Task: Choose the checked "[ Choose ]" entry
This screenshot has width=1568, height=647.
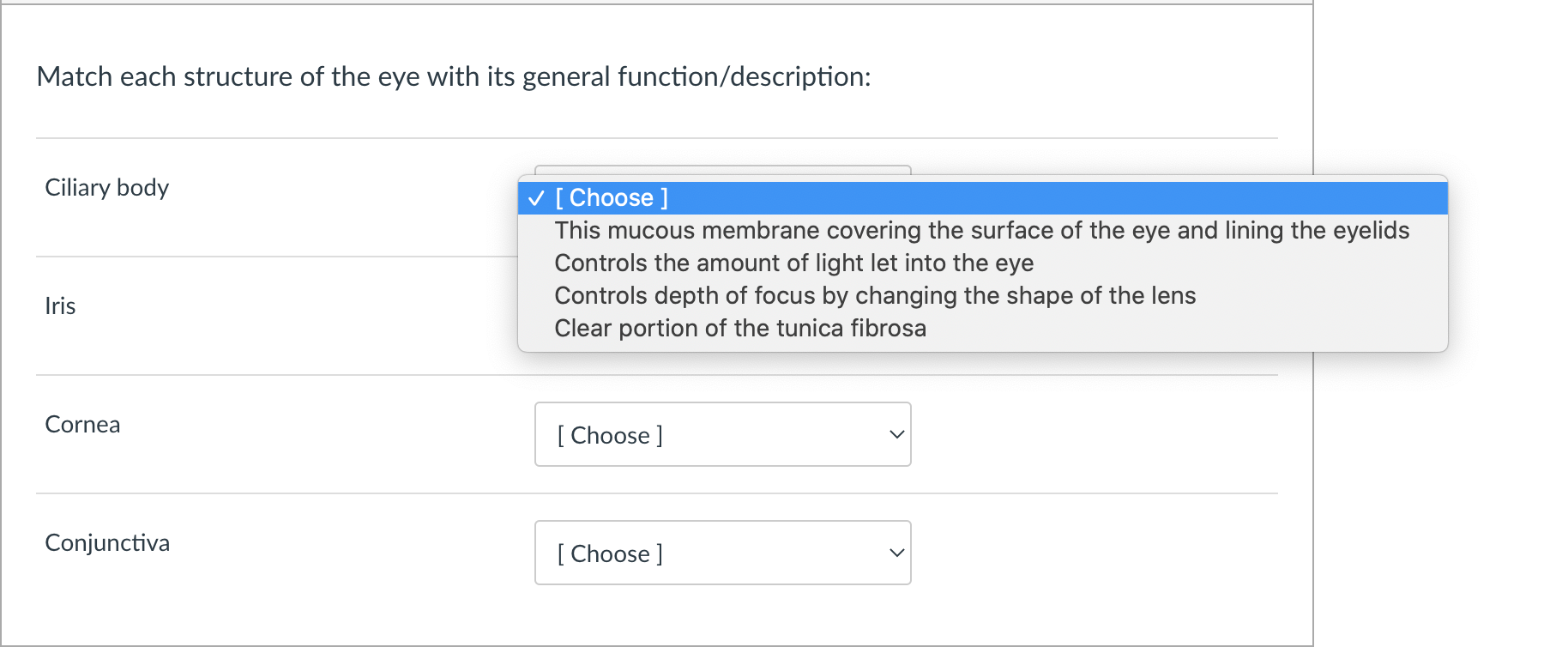Action: click(611, 197)
